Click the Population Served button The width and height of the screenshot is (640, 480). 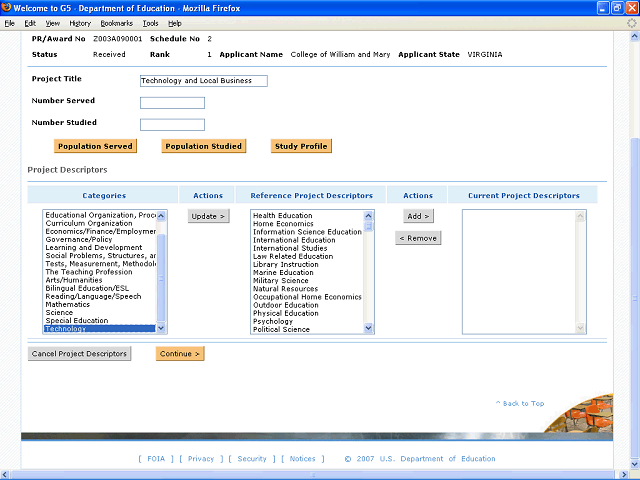pyautogui.click(x=95, y=146)
